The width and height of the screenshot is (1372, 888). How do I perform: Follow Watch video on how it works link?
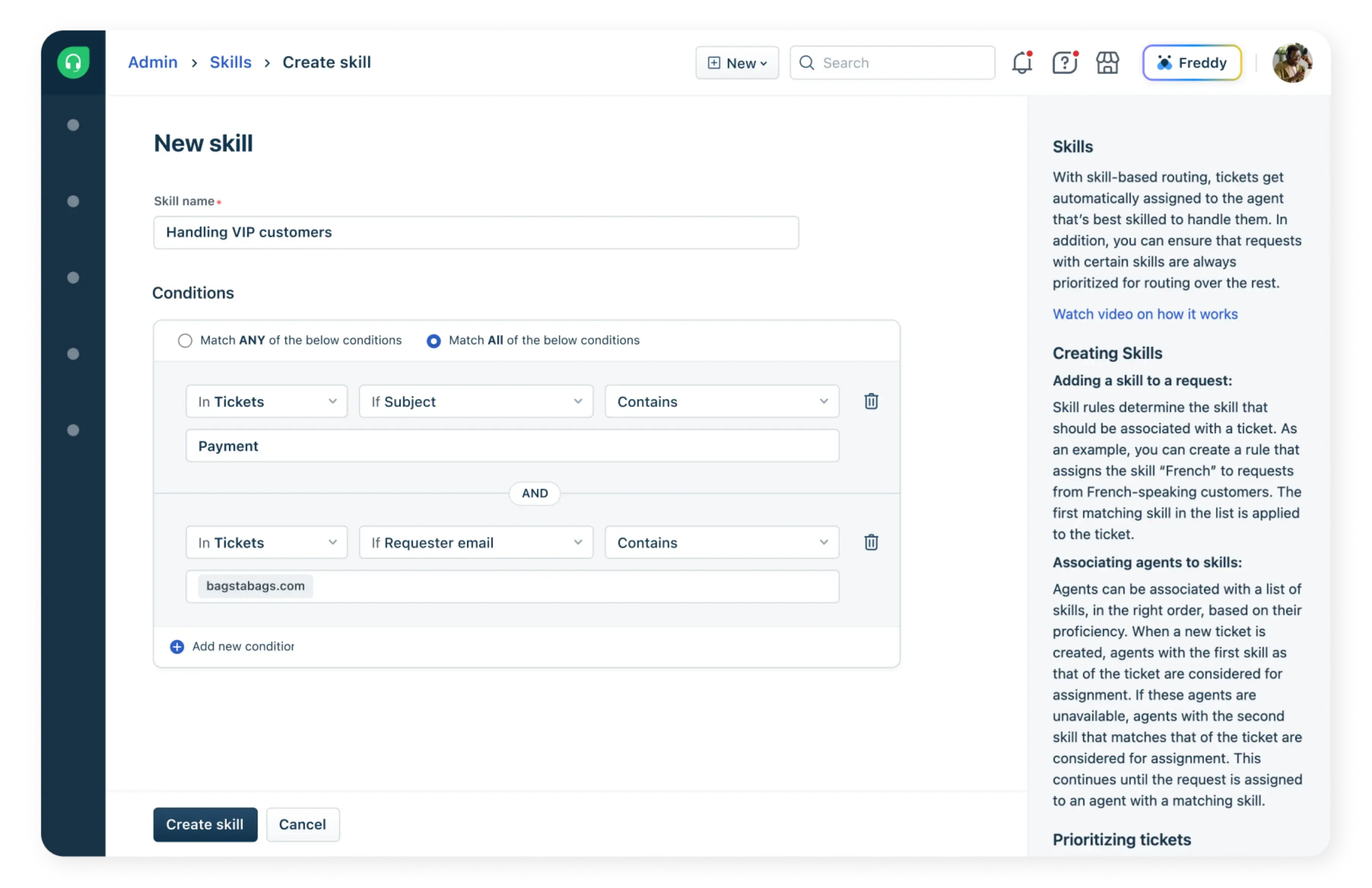pyautogui.click(x=1145, y=314)
